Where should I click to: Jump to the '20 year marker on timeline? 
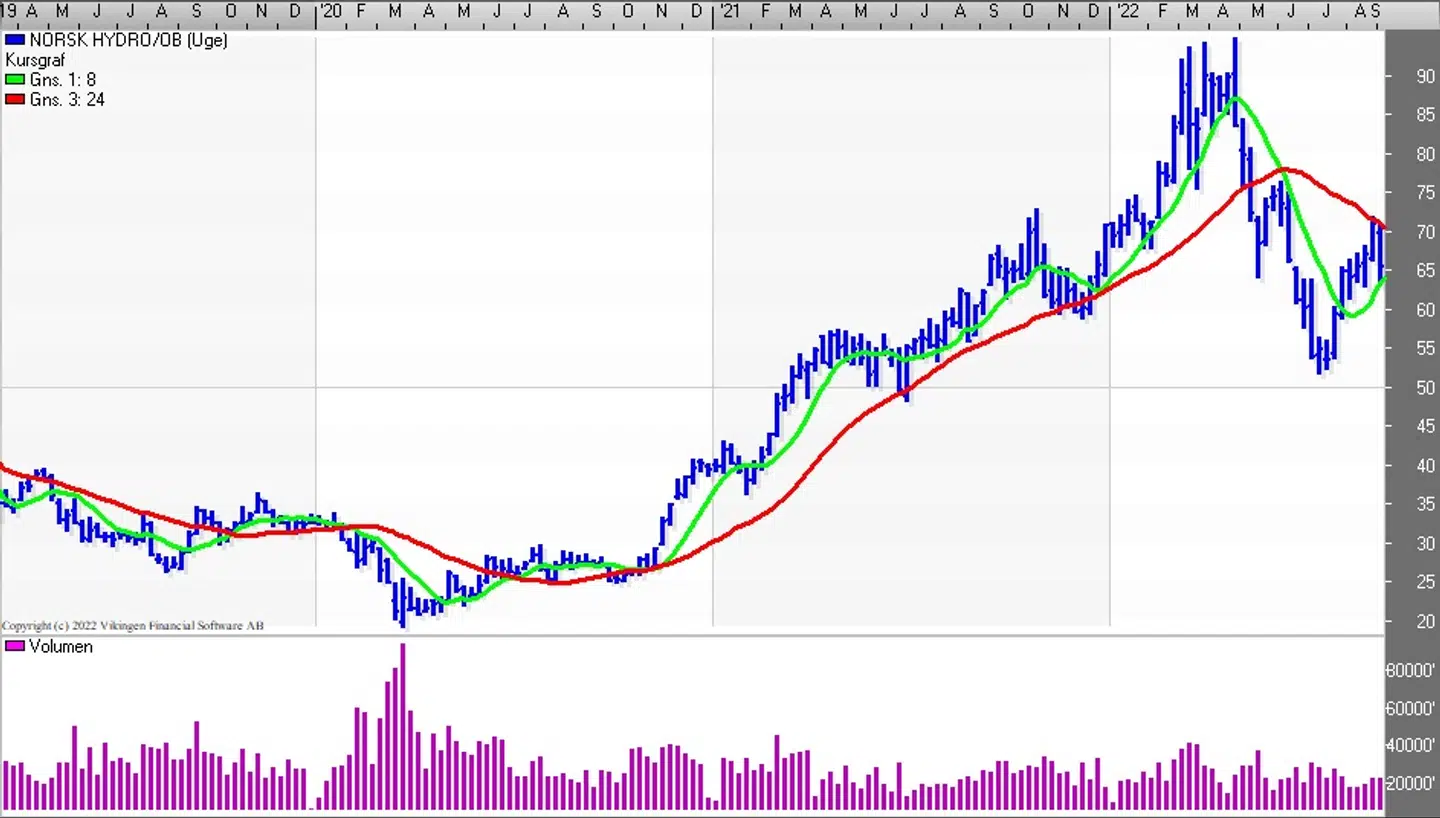click(331, 11)
